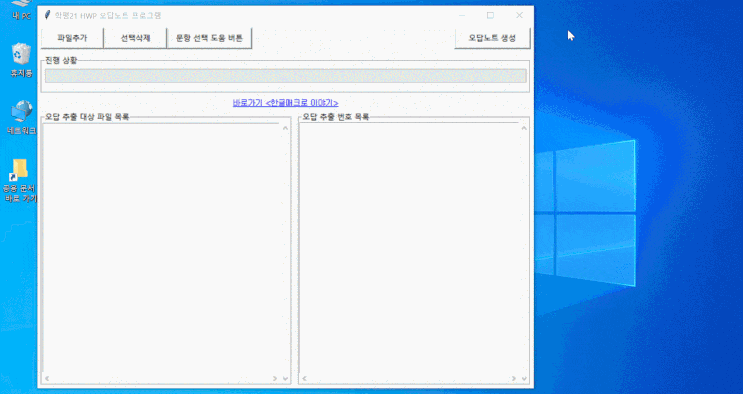The height and width of the screenshot is (394, 743).
Task: Click the 파일추가 button
Action: click(72, 38)
